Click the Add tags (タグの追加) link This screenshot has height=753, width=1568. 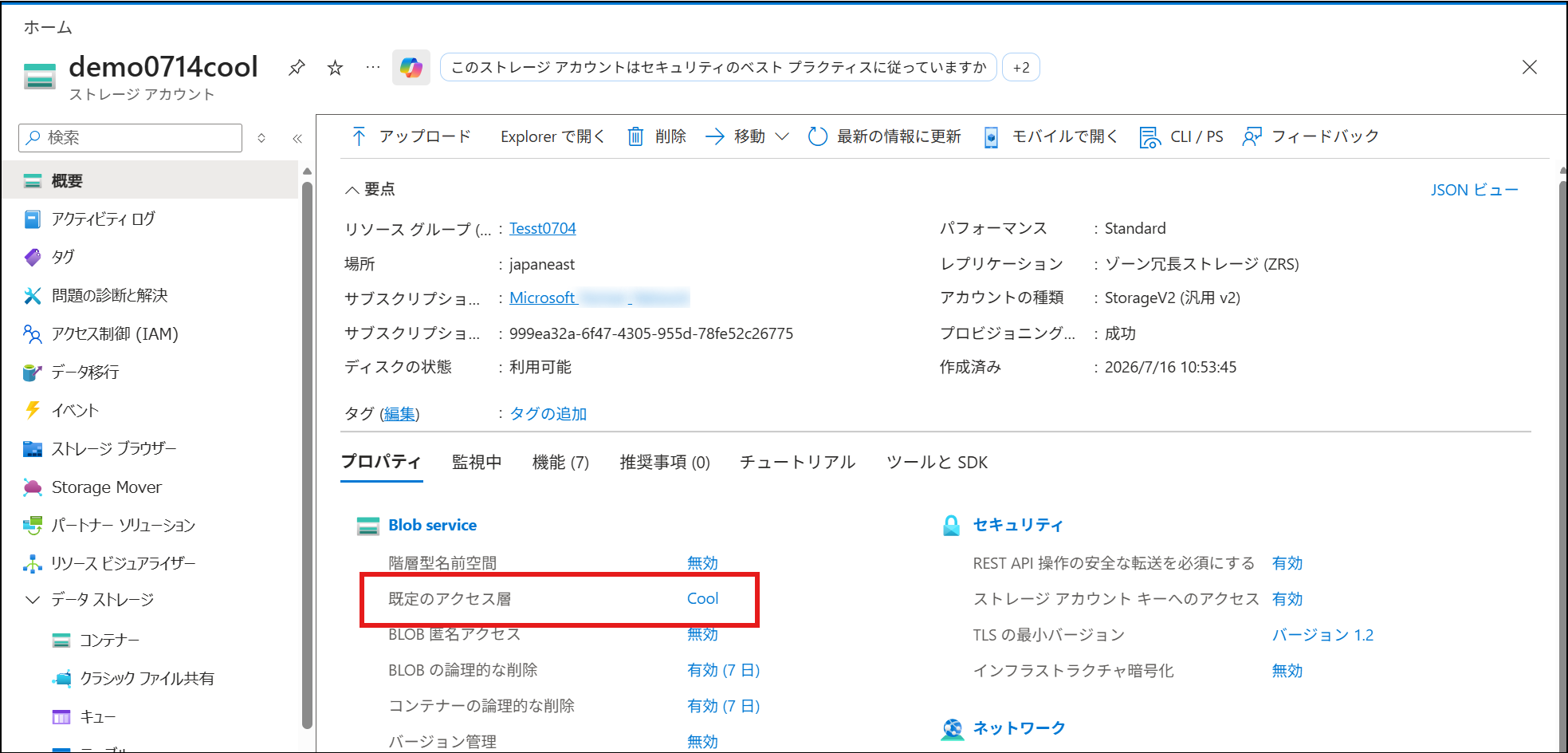548,413
